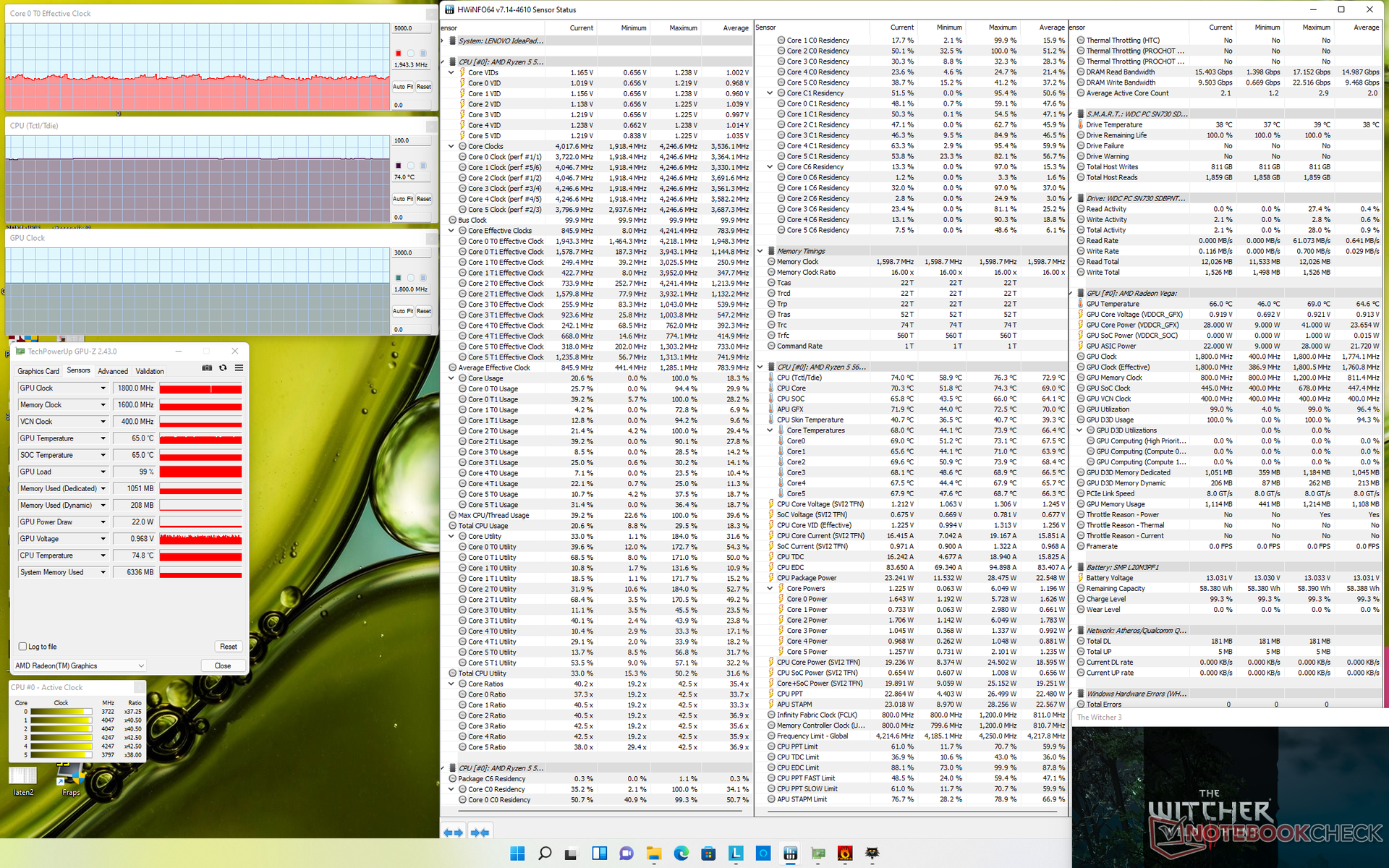This screenshot has width=1389, height=868.
Task: Collapse the Core Temperatures tree node
Action: [770, 430]
